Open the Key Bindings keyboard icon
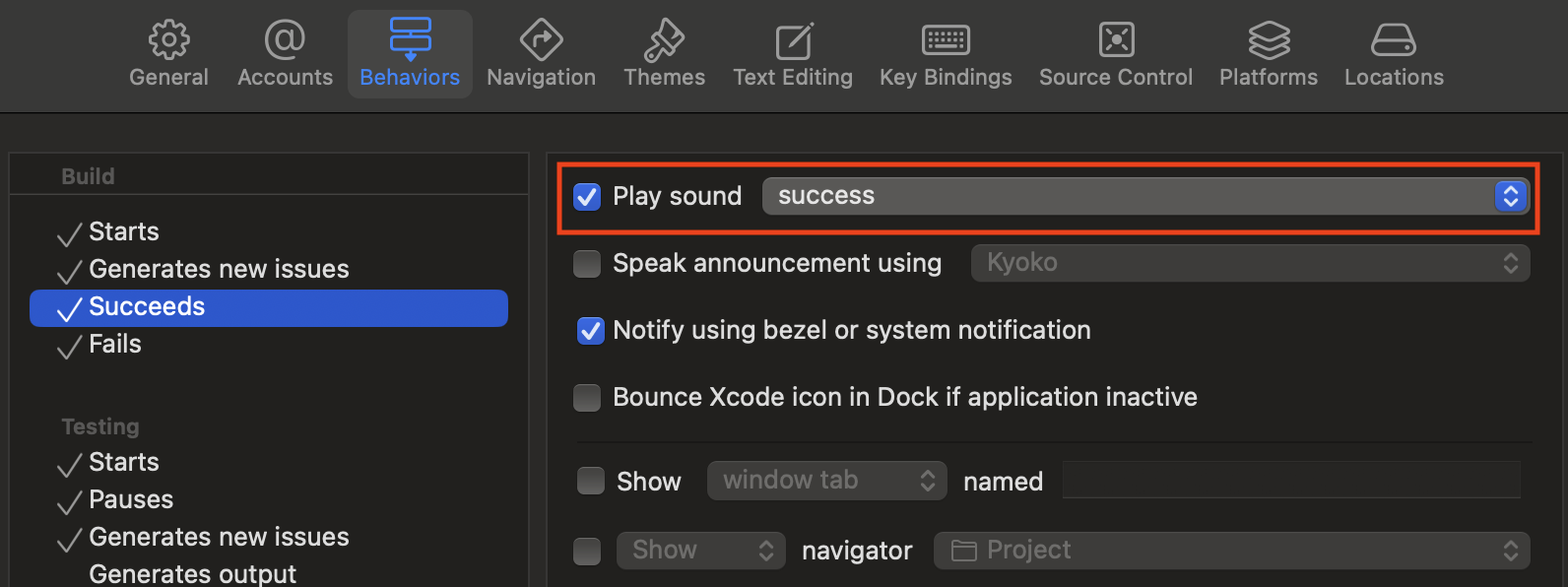 click(946, 40)
